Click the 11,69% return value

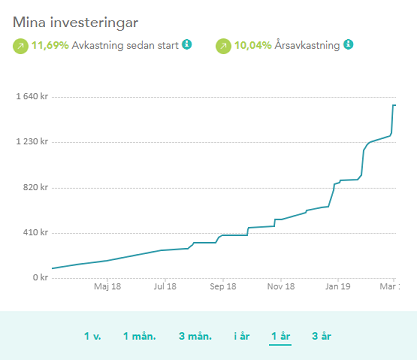[x=50, y=45]
